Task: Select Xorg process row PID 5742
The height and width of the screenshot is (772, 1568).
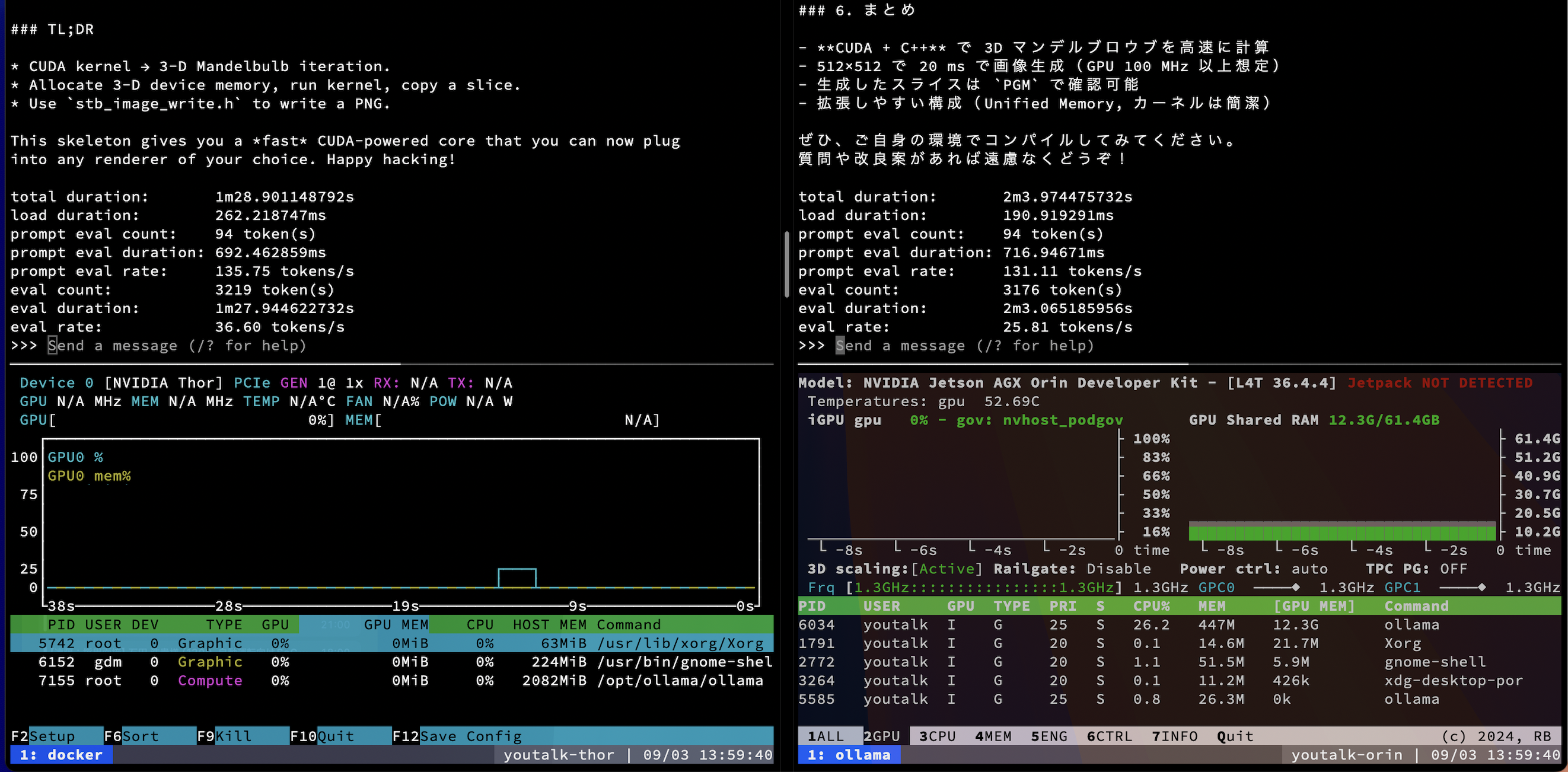Action: pos(392,643)
